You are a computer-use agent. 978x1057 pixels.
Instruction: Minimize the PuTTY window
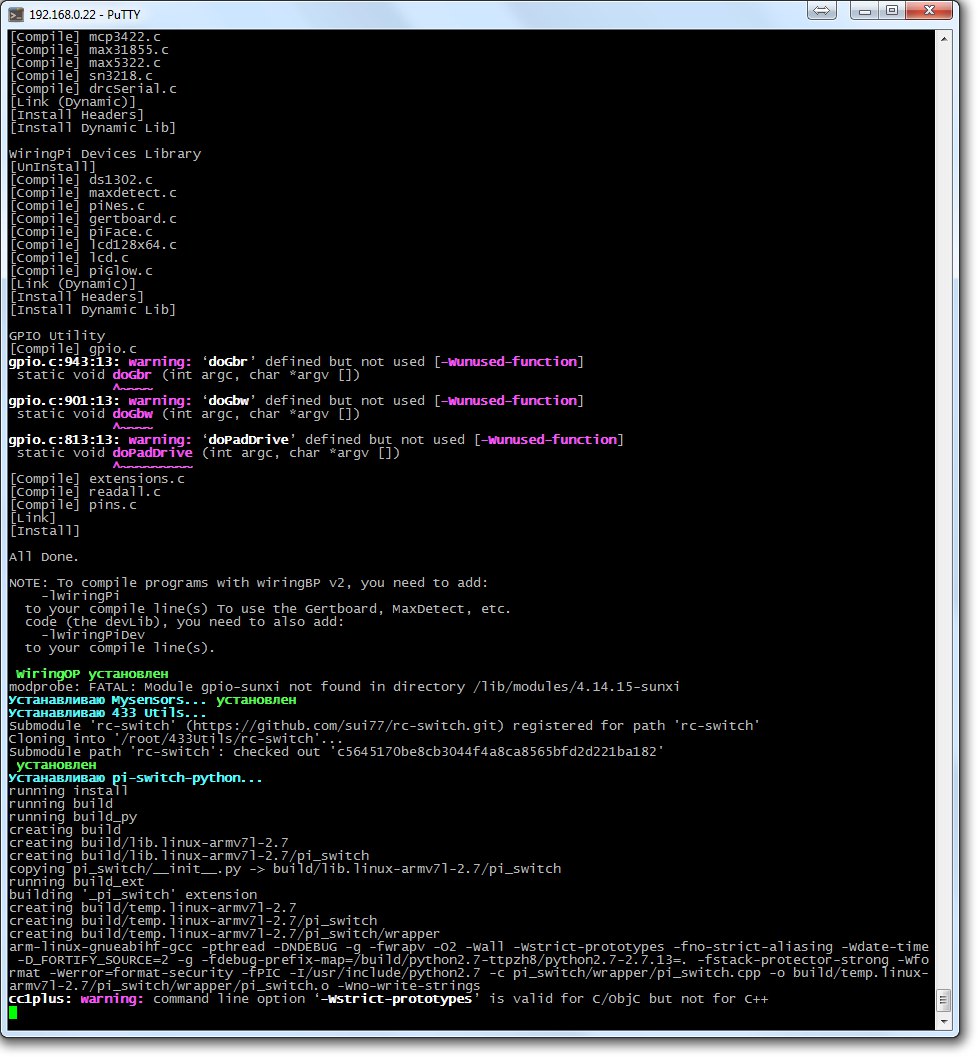click(865, 10)
